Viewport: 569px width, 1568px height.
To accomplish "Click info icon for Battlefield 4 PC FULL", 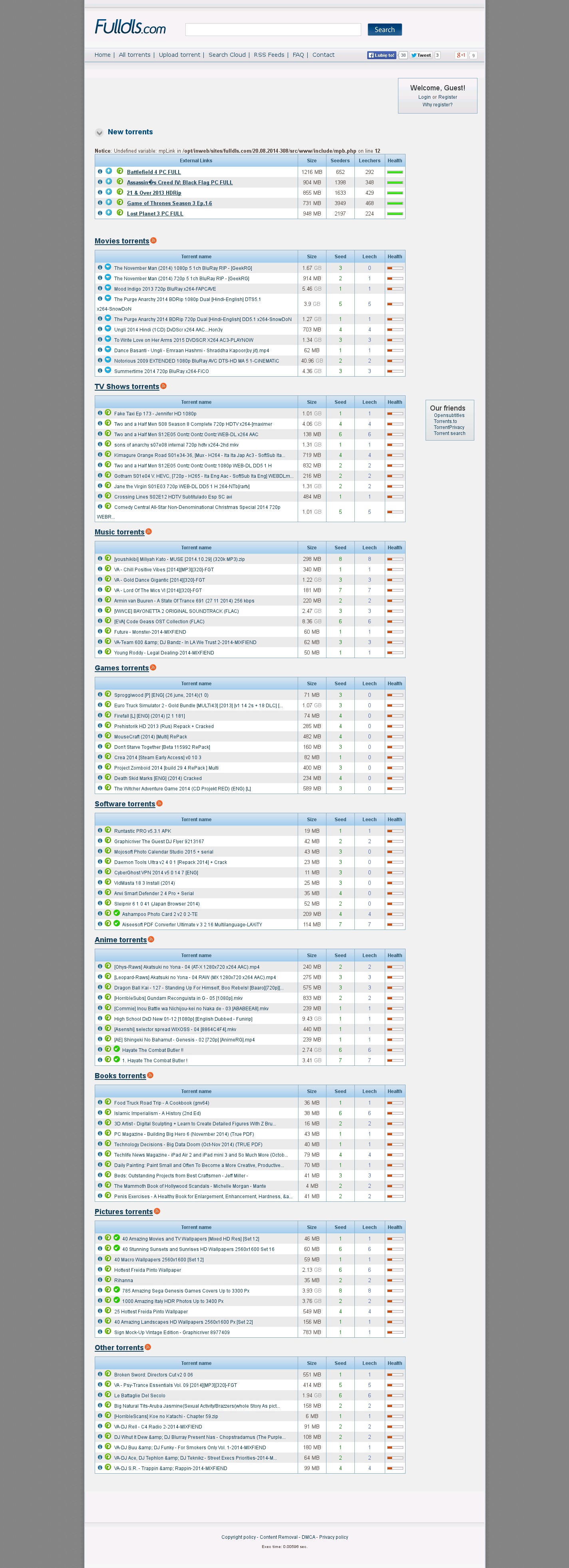I will [x=100, y=171].
